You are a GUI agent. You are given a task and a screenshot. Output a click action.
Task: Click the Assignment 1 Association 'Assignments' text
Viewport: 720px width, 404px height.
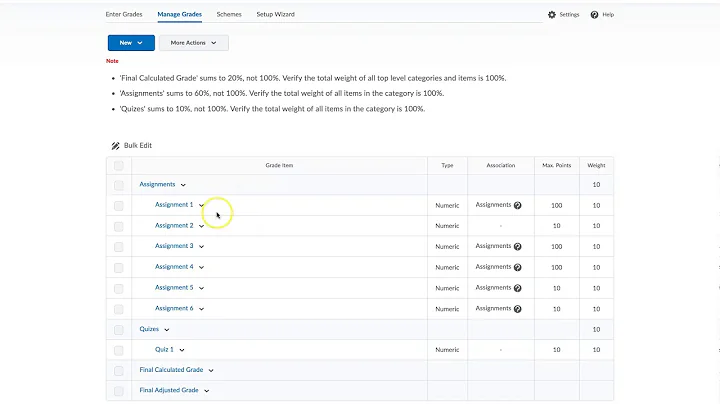pos(493,205)
